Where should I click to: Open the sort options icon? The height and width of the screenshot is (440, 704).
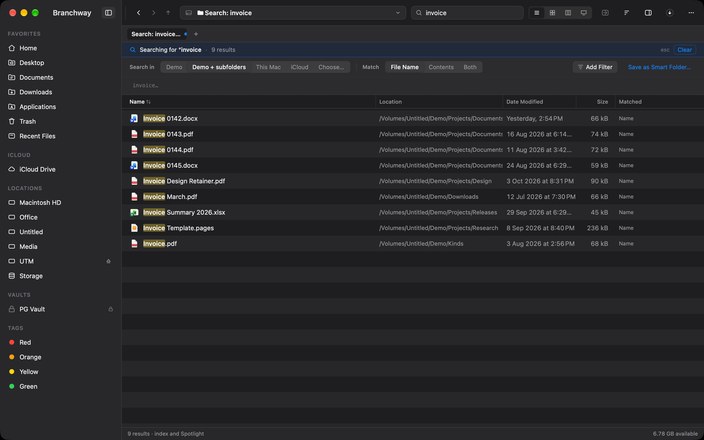click(x=626, y=13)
